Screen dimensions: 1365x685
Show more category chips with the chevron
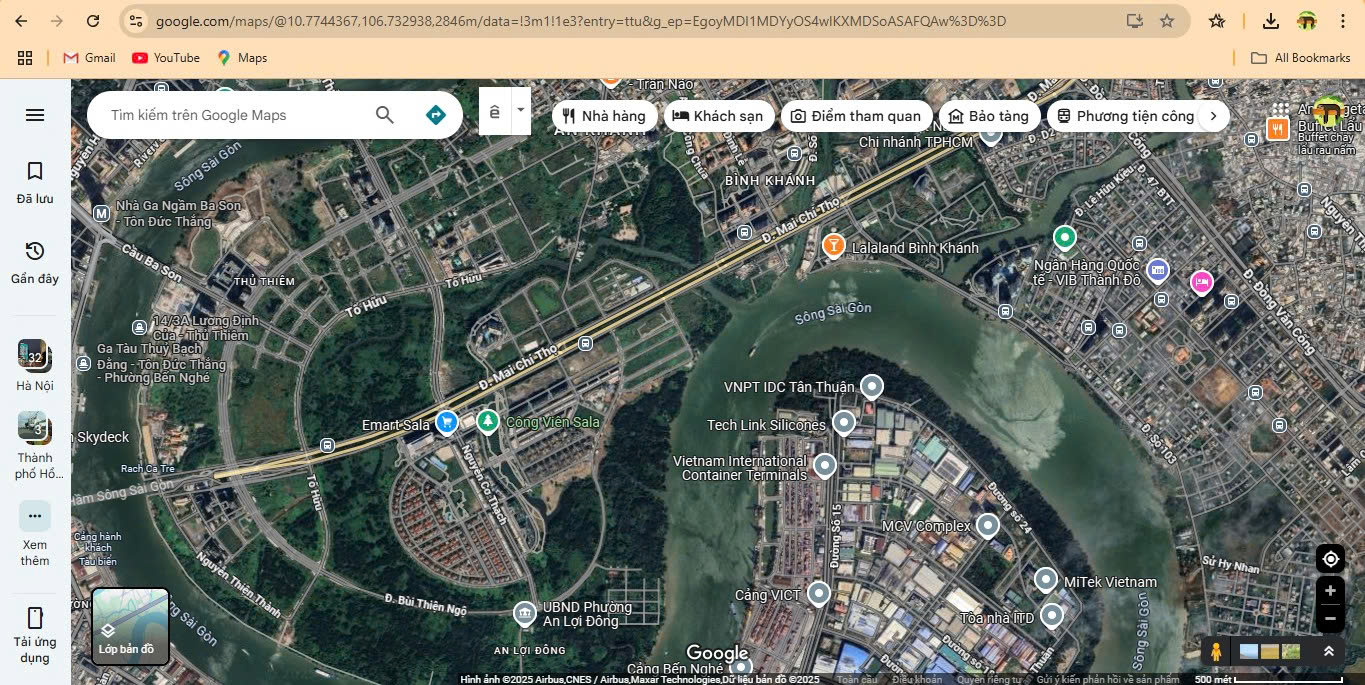click(x=1213, y=116)
